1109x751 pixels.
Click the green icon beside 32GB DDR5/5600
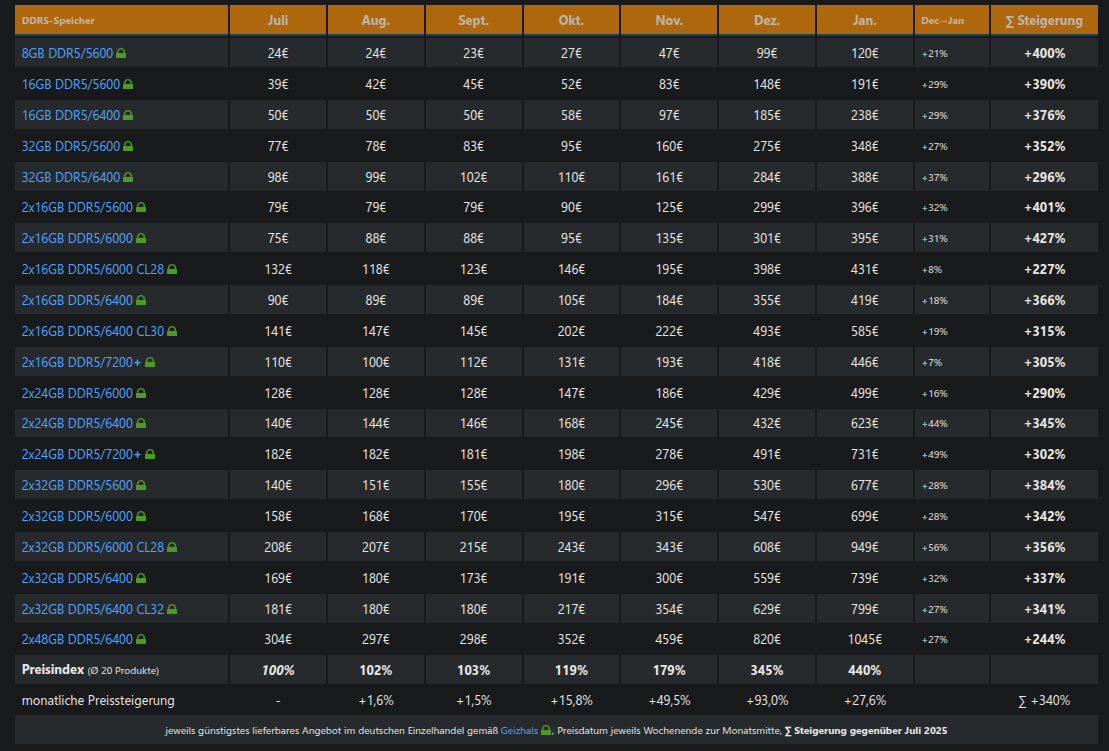pyautogui.click(x=127, y=146)
